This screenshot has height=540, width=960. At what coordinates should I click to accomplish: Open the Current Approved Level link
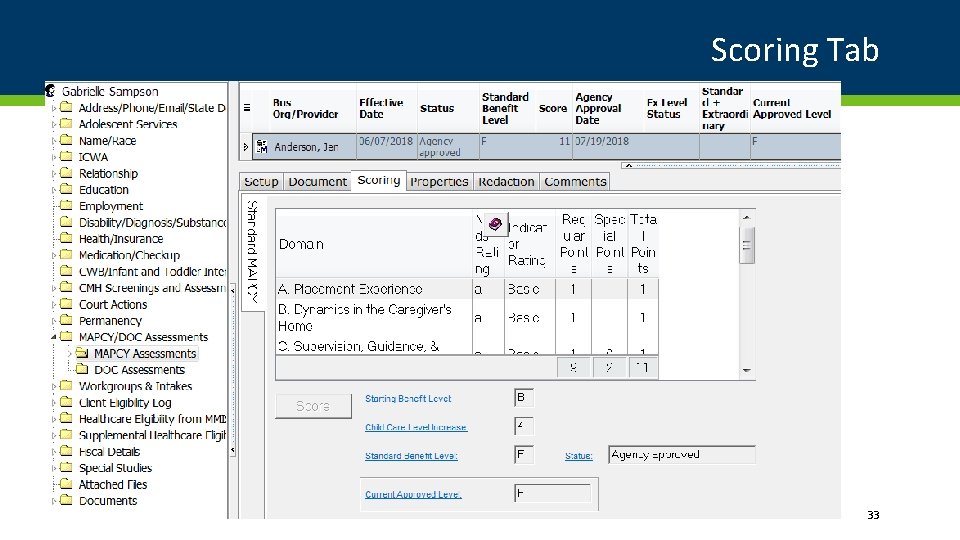(413, 495)
